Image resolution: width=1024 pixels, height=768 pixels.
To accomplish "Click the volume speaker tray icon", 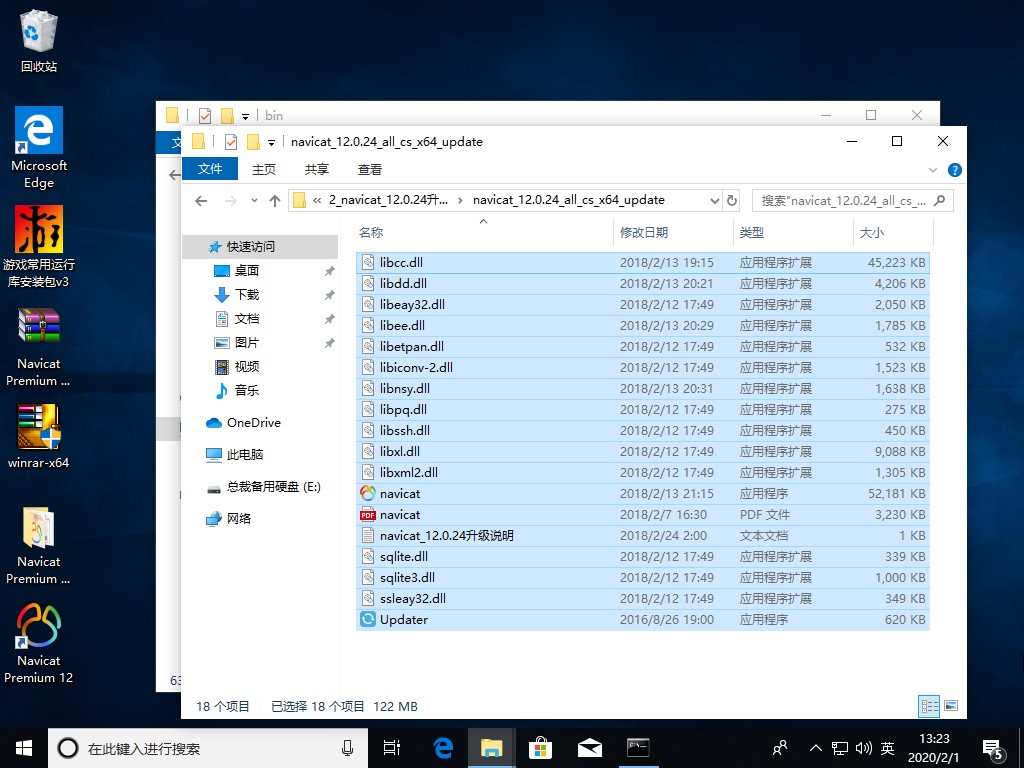I will [x=863, y=748].
